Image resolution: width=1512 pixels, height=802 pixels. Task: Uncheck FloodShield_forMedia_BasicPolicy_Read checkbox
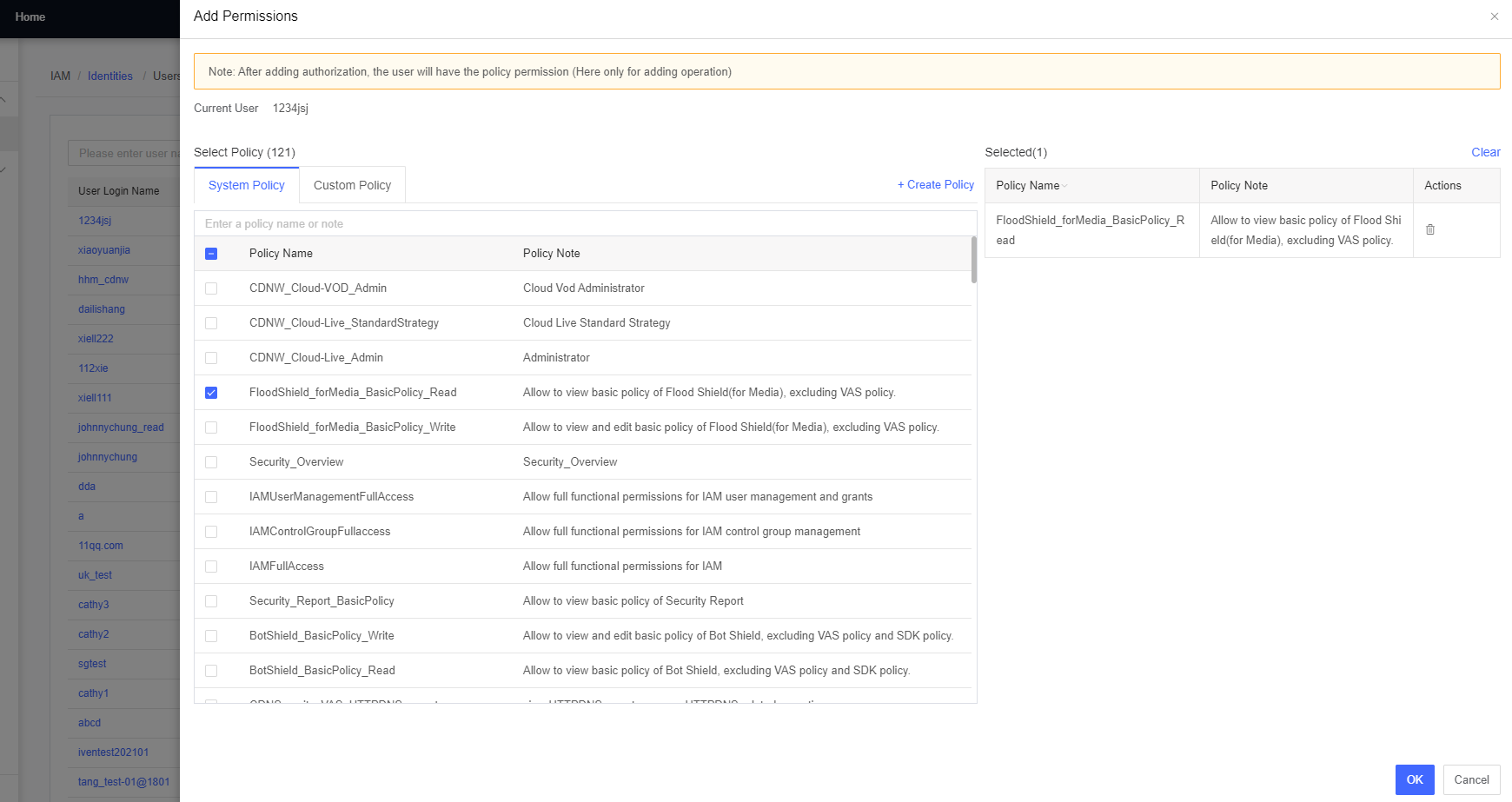(211, 393)
